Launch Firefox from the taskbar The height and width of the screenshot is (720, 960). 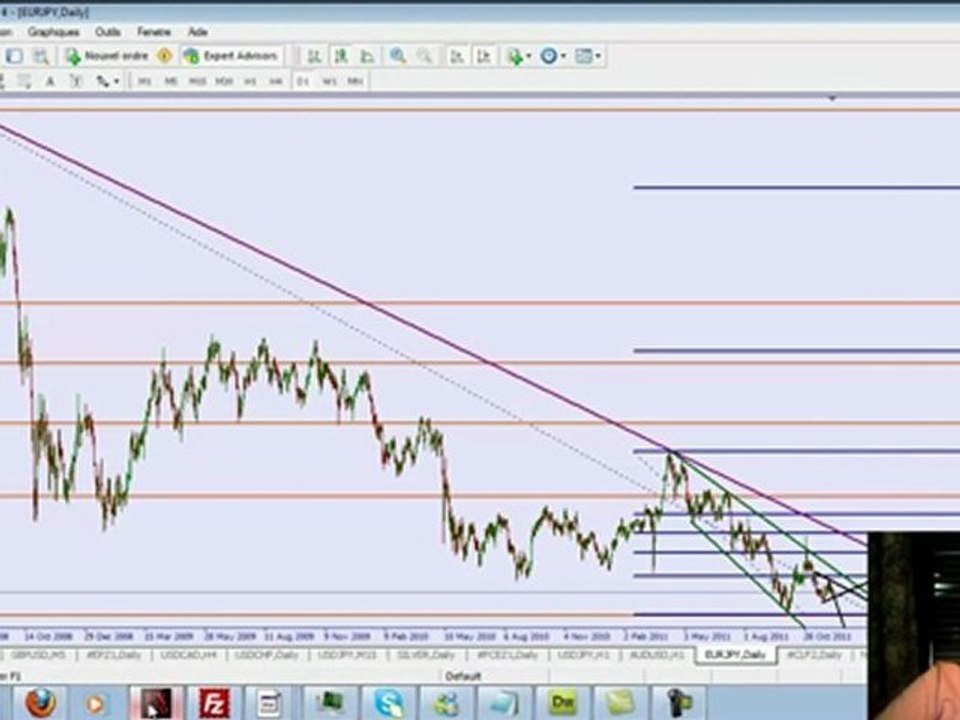pos(40,703)
